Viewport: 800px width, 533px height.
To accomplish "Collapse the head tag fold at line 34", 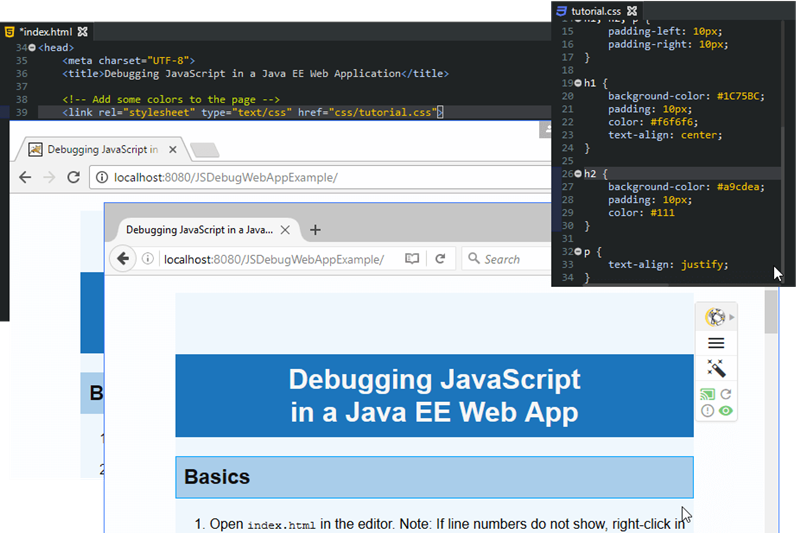I will [x=33, y=48].
